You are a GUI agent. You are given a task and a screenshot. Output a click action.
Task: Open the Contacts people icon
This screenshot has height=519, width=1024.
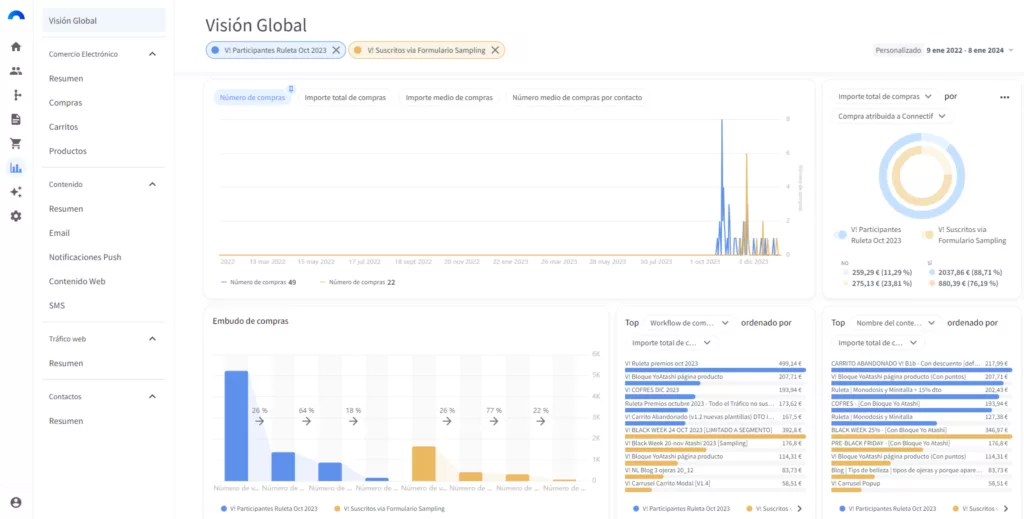coord(16,71)
